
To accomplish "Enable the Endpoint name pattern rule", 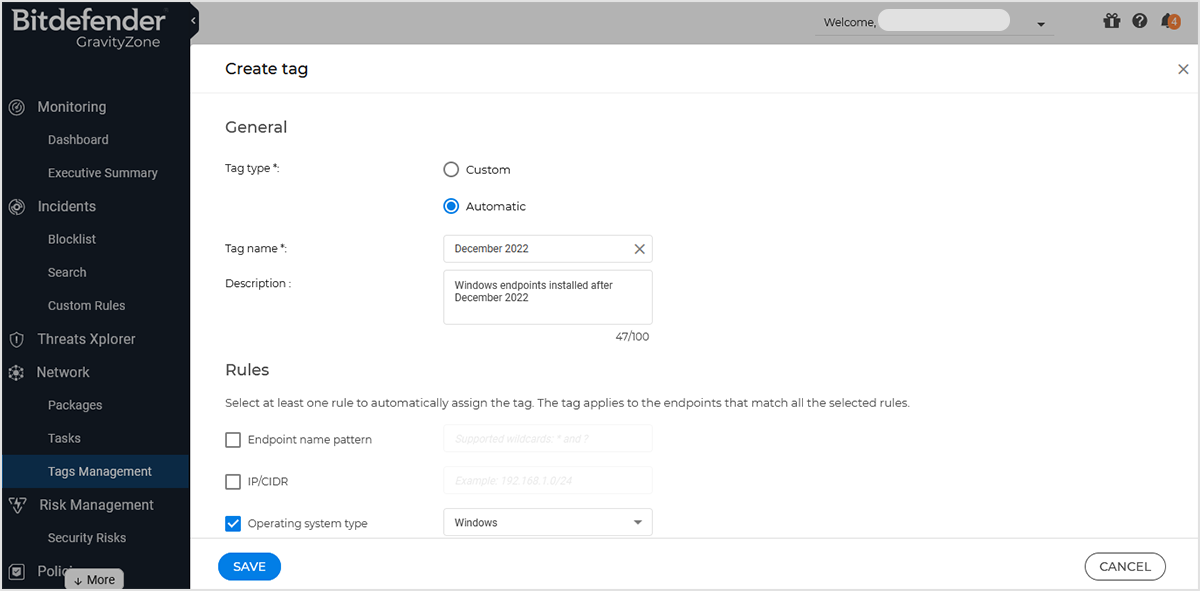I will point(232,439).
